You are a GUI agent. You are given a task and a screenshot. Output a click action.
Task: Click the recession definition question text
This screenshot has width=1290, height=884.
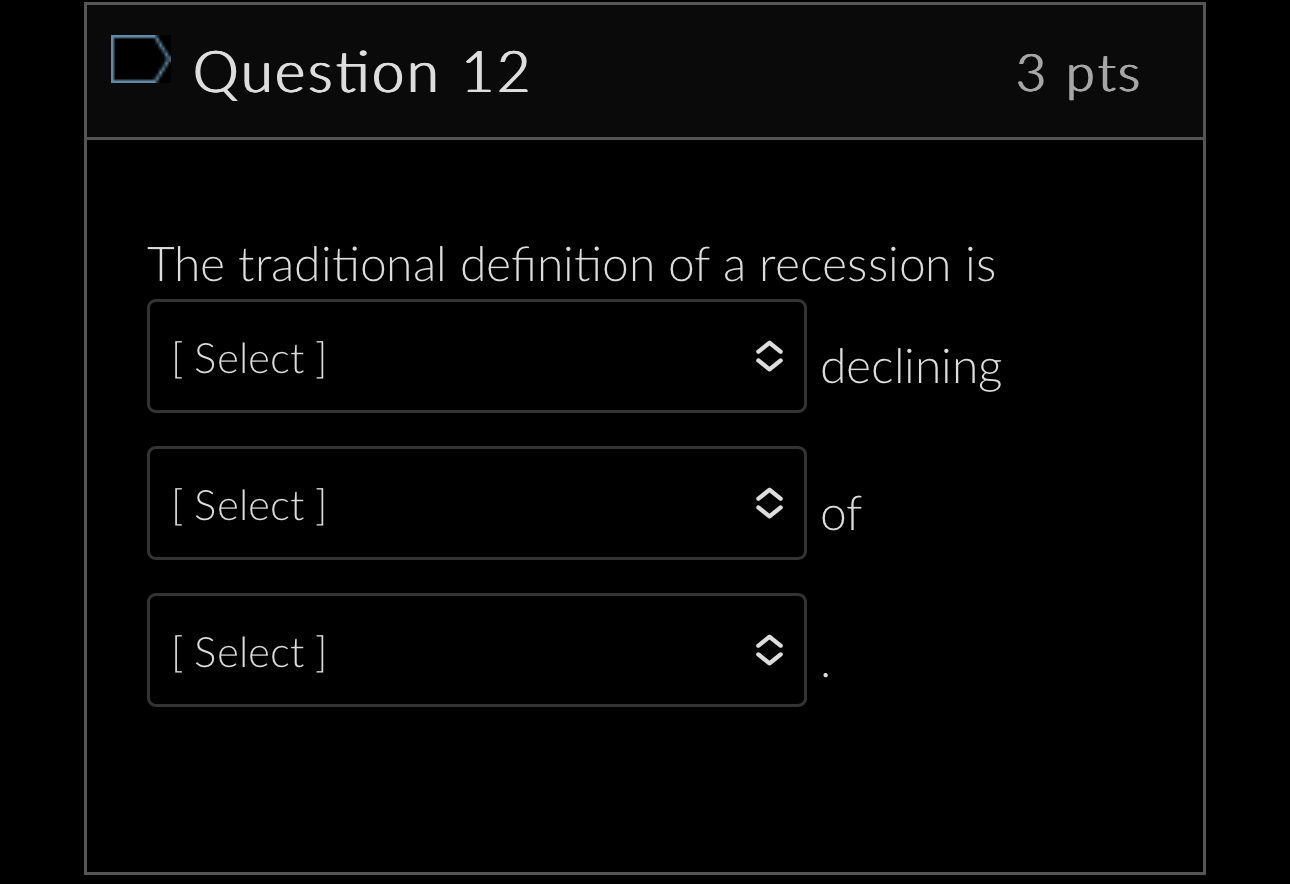[x=572, y=265]
